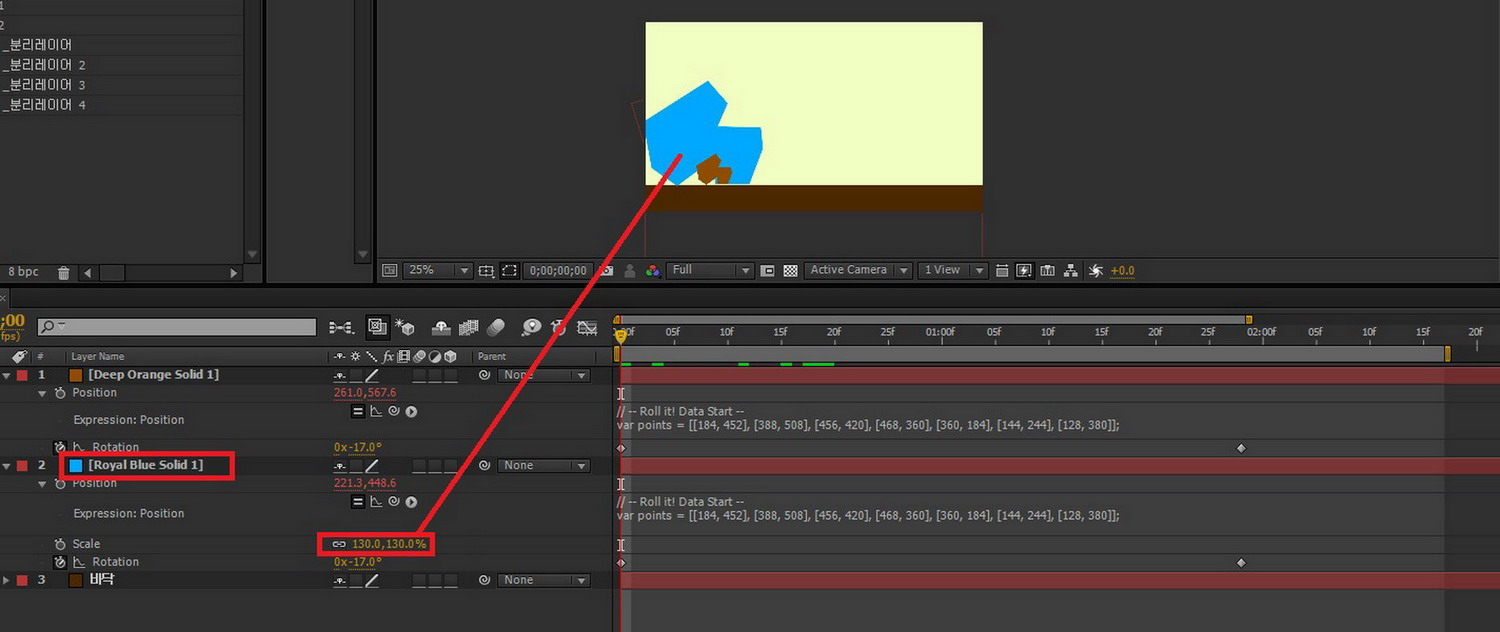The width and height of the screenshot is (1500, 632).
Task: Toggle Enable Expression on Deep Orange Position
Action: pyautogui.click(x=358, y=411)
